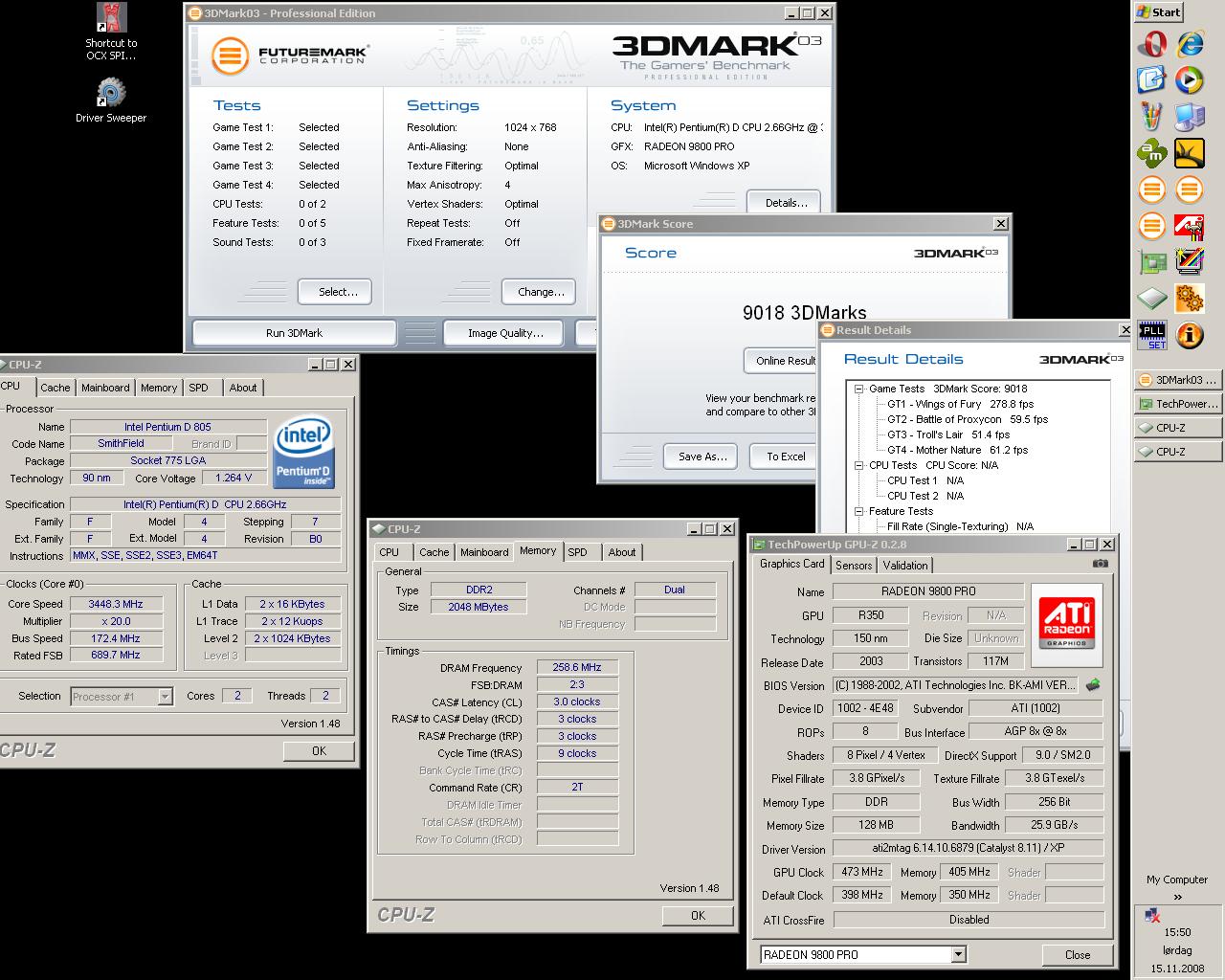The width and height of the screenshot is (1225, 980).
Task: Select the Graphics Card tab in GPU-Z
Action: coord(791,564)
